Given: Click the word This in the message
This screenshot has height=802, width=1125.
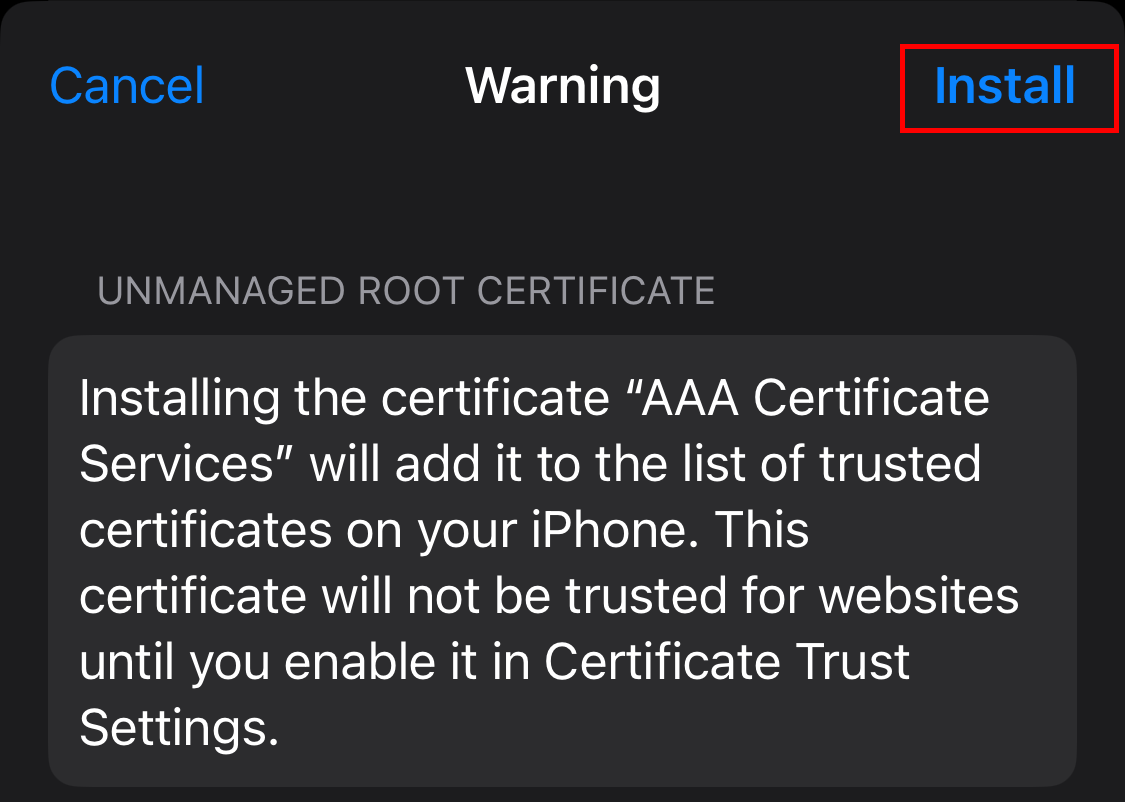Looking at the screenshot, I should pos(763,531).
